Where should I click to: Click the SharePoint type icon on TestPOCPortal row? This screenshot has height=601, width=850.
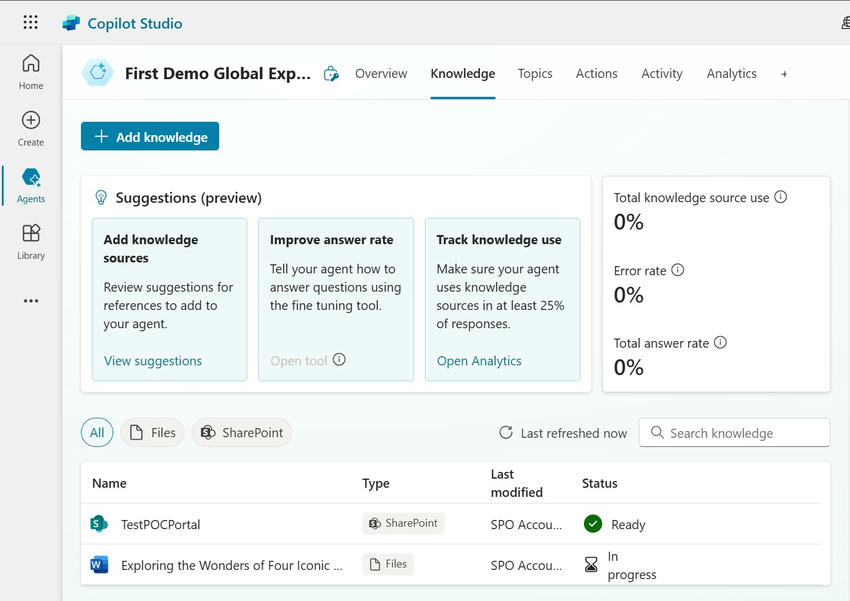click(x=374, y=523)
